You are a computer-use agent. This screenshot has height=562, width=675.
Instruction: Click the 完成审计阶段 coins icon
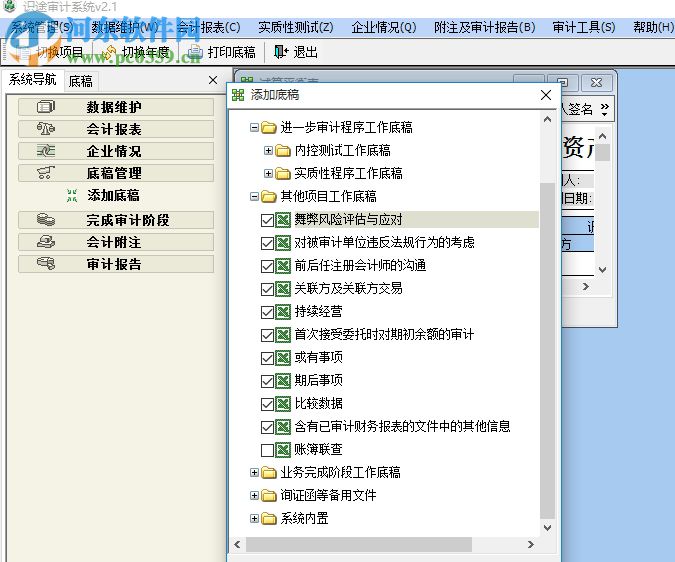(46, 220)
